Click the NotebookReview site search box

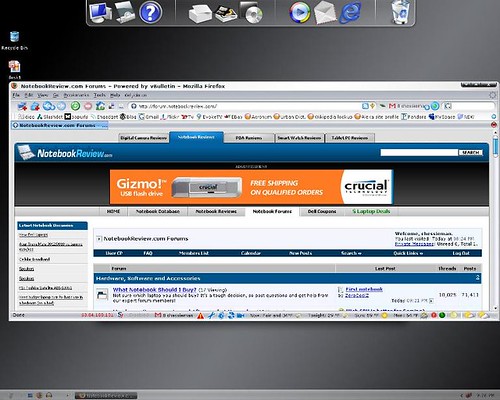[419, 152]
